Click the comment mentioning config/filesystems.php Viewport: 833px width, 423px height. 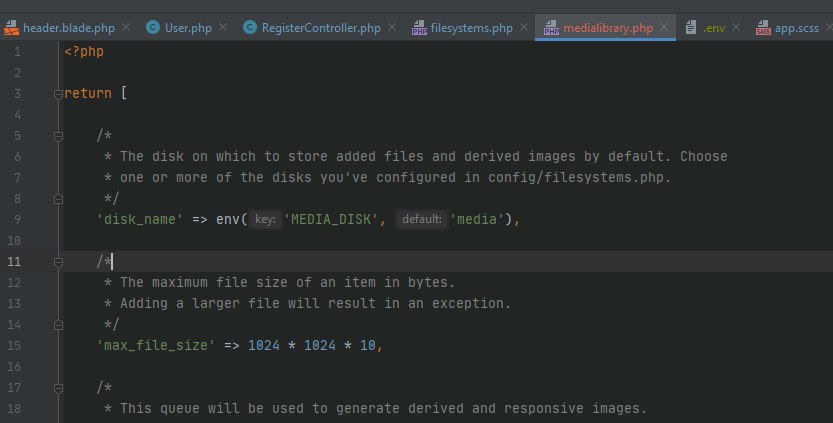pyautogui.click(x=395, y=177)
